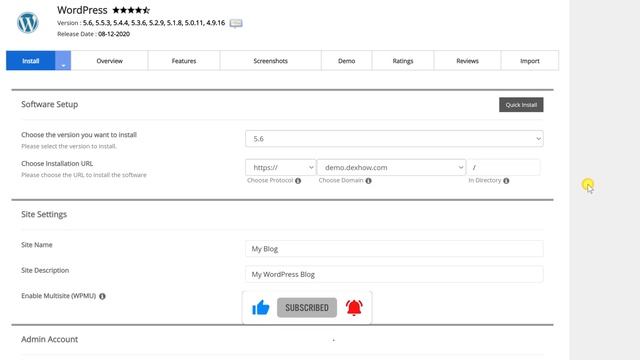The height and width of the screenshot is (360, 640).
Task: Expand the Install button dropdown arrow
Action: pyautogui.click(x=63, y=61)
